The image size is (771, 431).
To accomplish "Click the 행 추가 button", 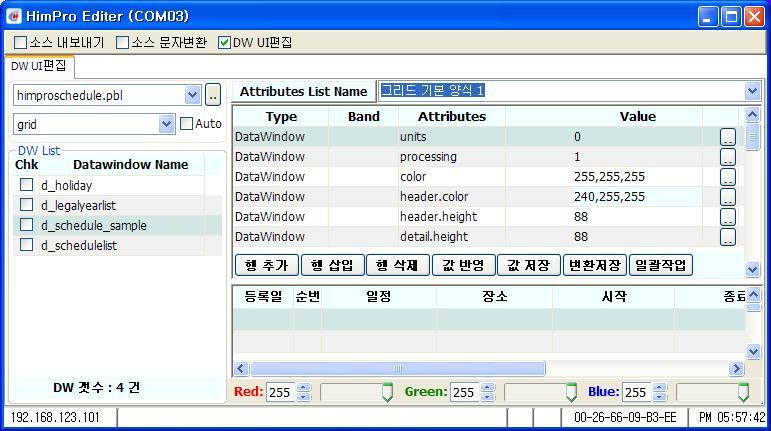I will [267, 265].
